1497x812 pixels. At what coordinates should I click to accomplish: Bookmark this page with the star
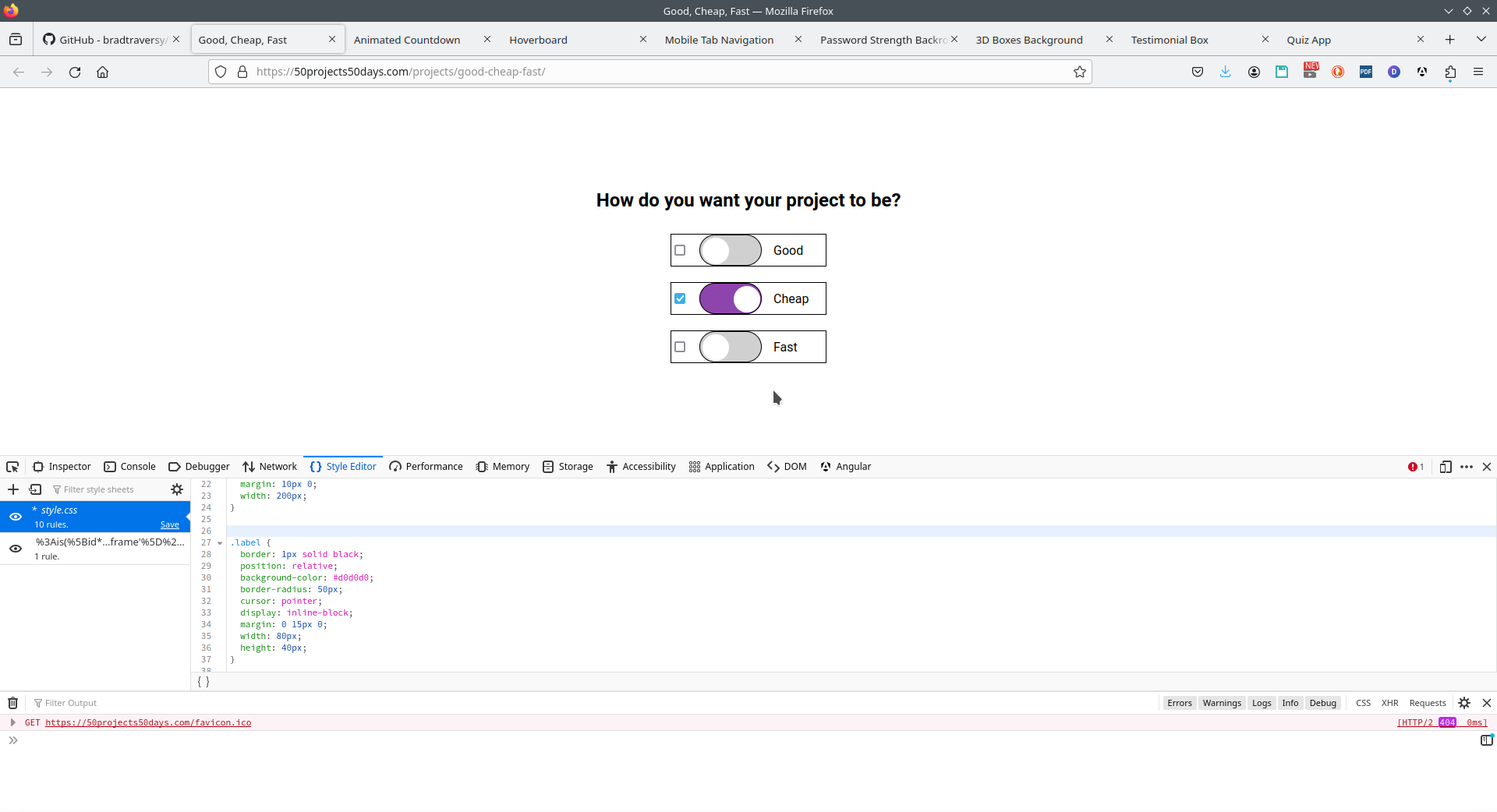1080,72
